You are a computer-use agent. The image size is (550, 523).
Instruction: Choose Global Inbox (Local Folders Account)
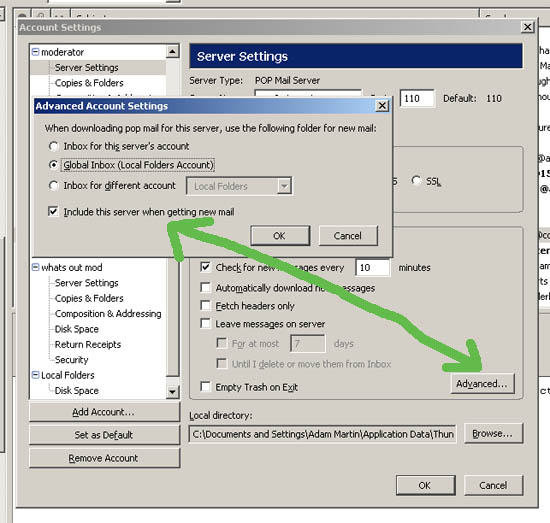coord(54,165)
